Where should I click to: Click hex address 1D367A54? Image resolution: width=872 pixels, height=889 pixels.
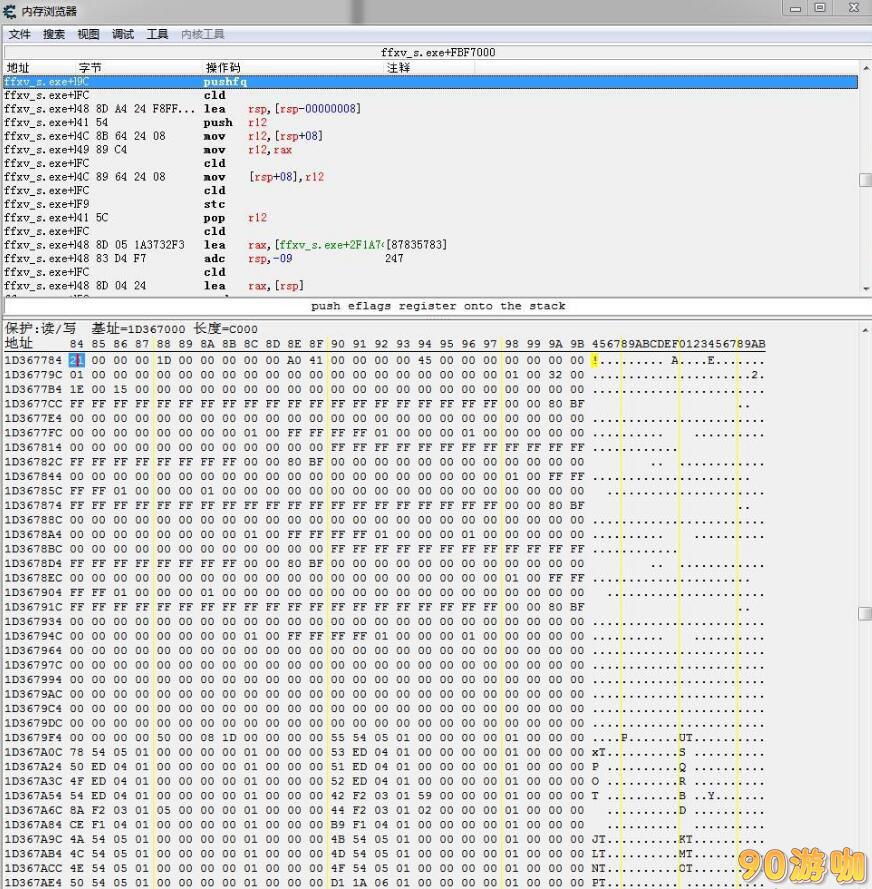tap(33, 795)
